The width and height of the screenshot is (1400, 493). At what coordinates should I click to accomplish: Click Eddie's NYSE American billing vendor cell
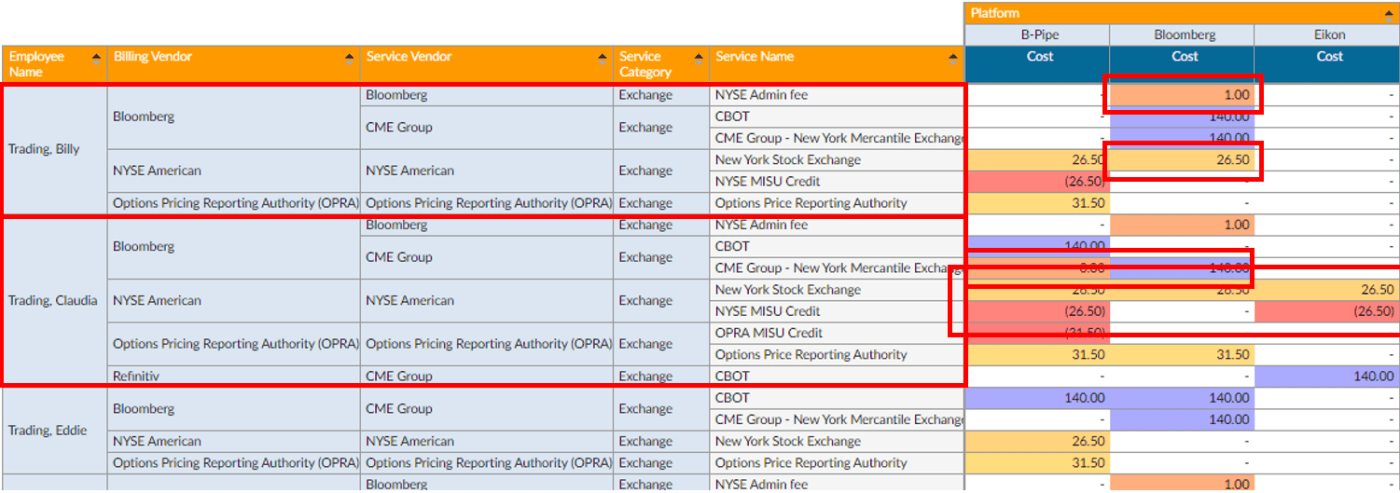(234, 441)
